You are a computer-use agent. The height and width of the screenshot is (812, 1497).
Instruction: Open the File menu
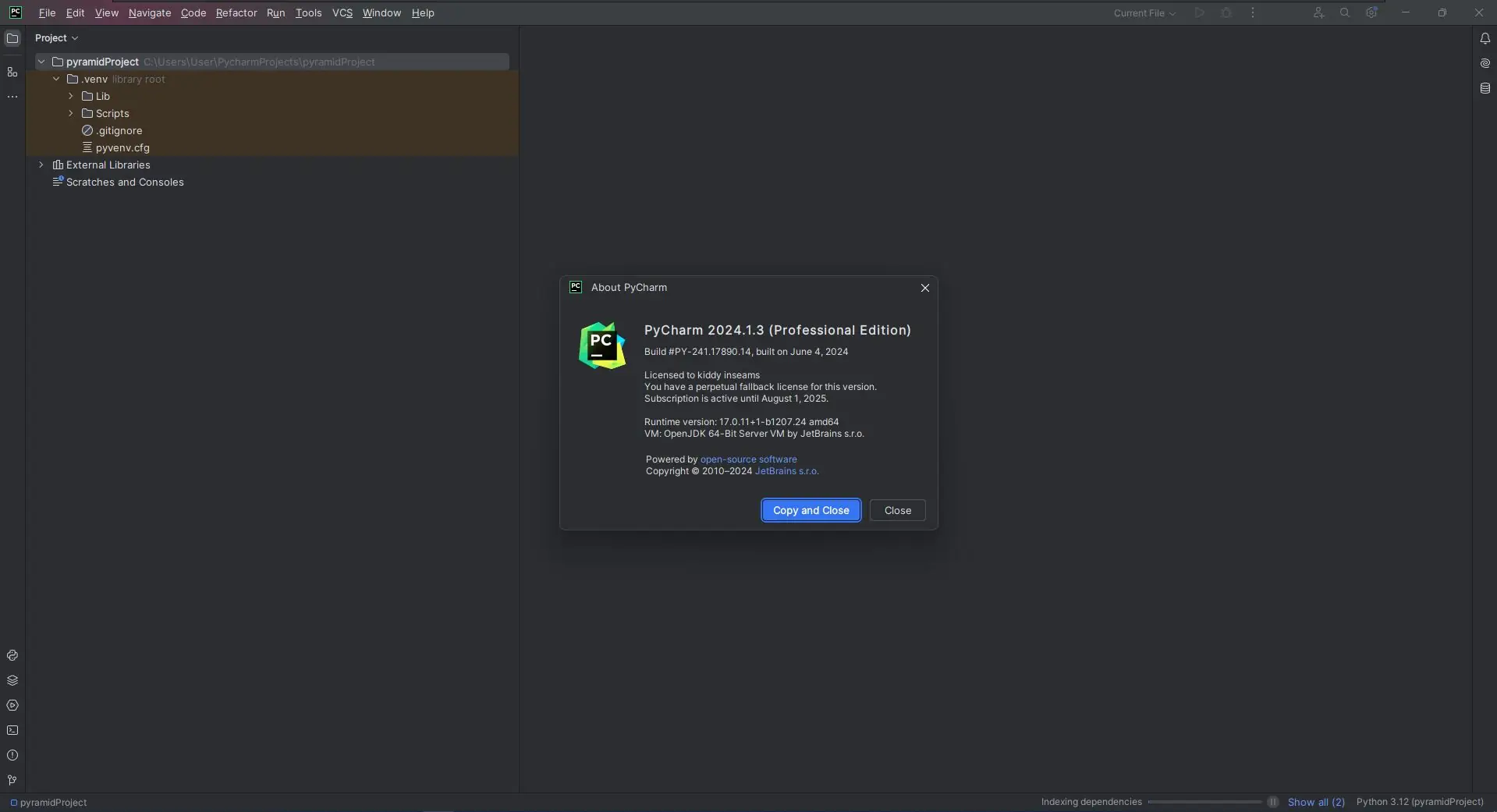point(47,13)
